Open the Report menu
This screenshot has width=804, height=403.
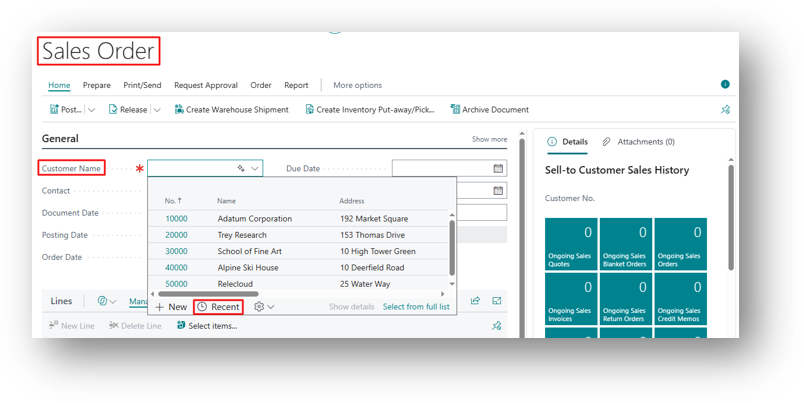click(x=296, y=85)
